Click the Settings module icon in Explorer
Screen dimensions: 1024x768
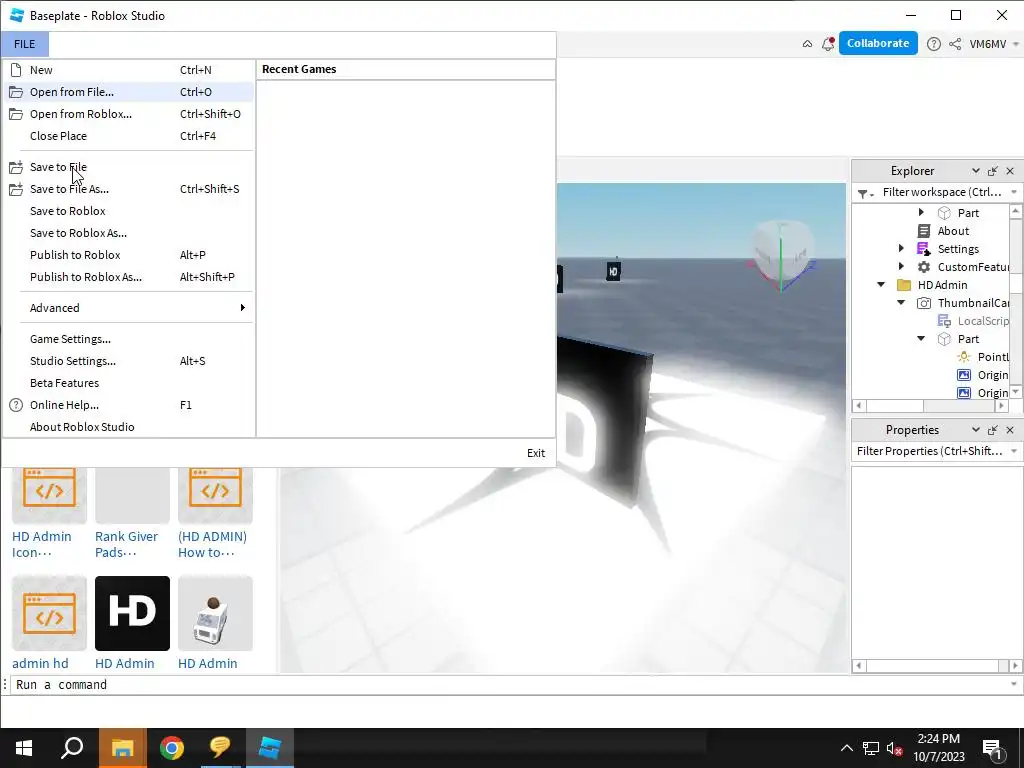click(923, 249)
